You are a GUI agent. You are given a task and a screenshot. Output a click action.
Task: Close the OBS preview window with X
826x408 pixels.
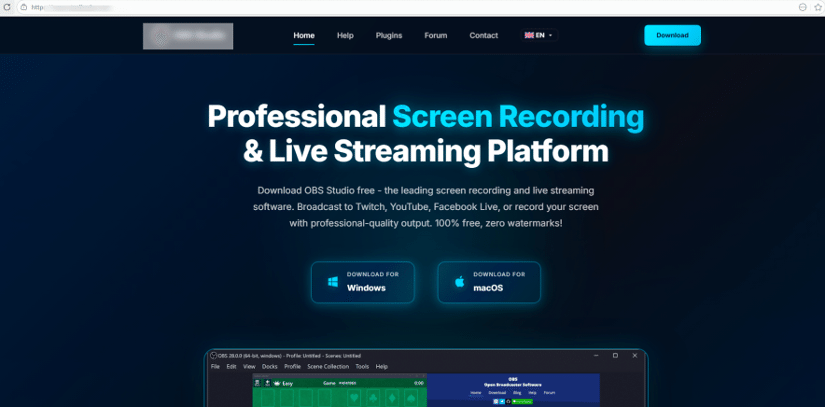pyautogui.click(x=635, y=355)
